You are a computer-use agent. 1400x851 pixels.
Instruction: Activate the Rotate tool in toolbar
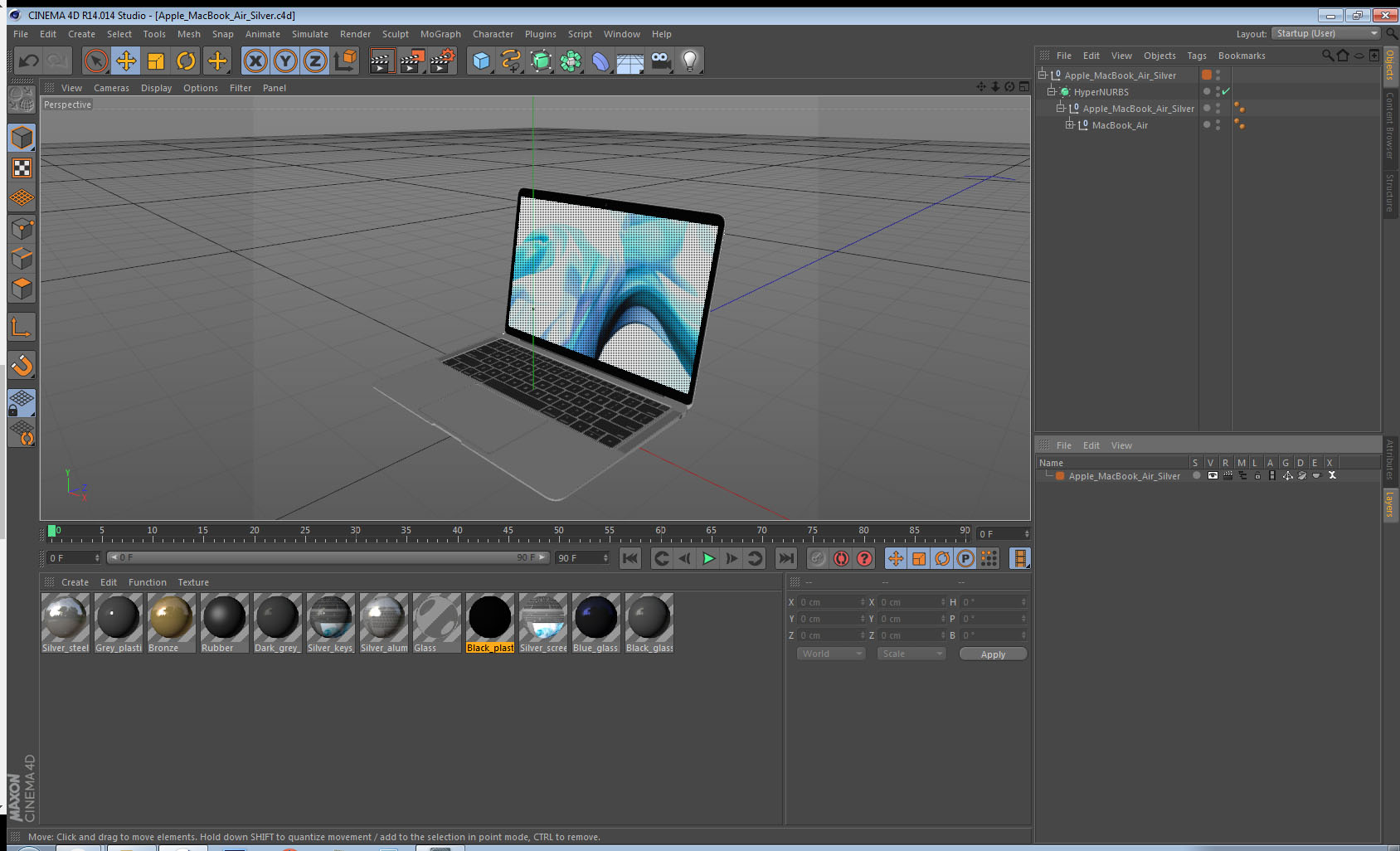pos(186,61)
